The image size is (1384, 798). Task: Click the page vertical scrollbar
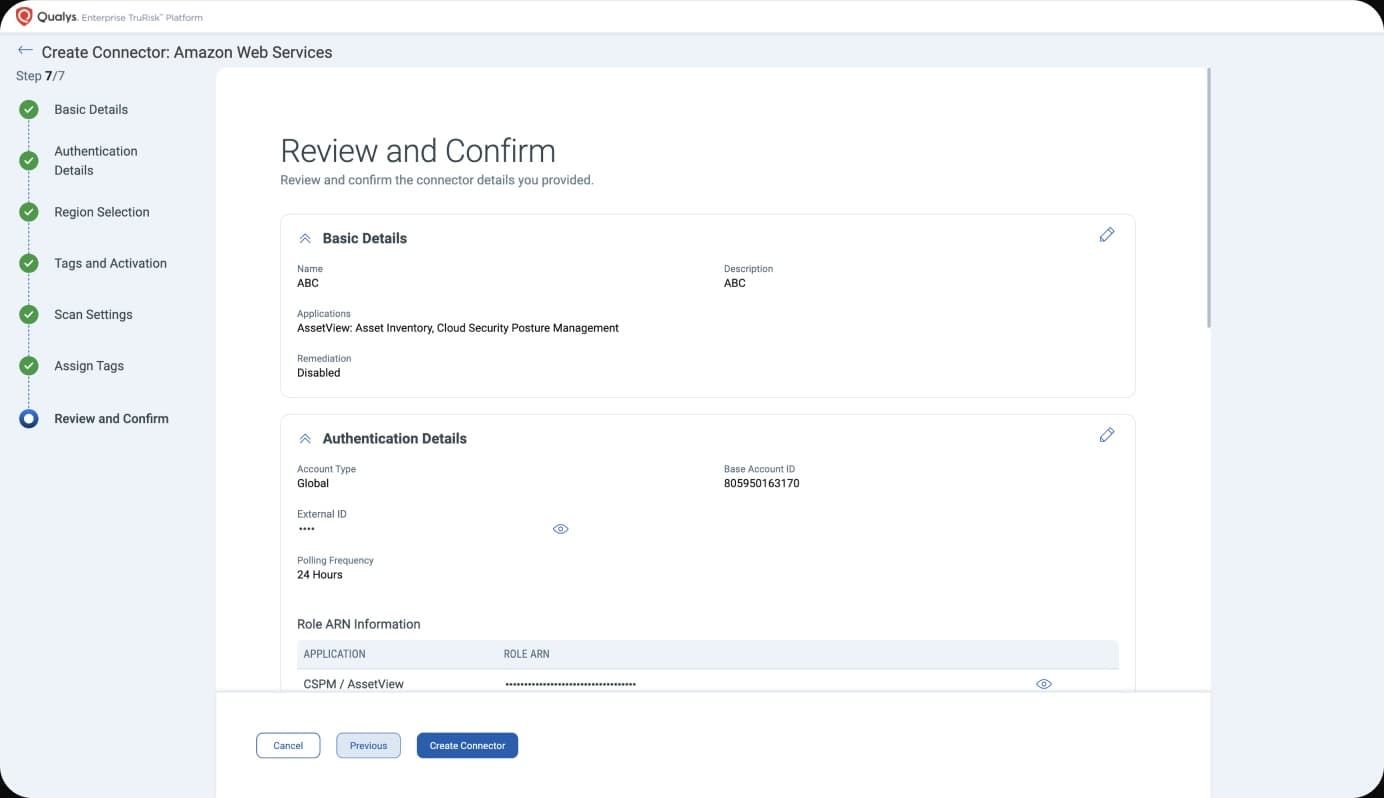click(x=1209, y=198)
